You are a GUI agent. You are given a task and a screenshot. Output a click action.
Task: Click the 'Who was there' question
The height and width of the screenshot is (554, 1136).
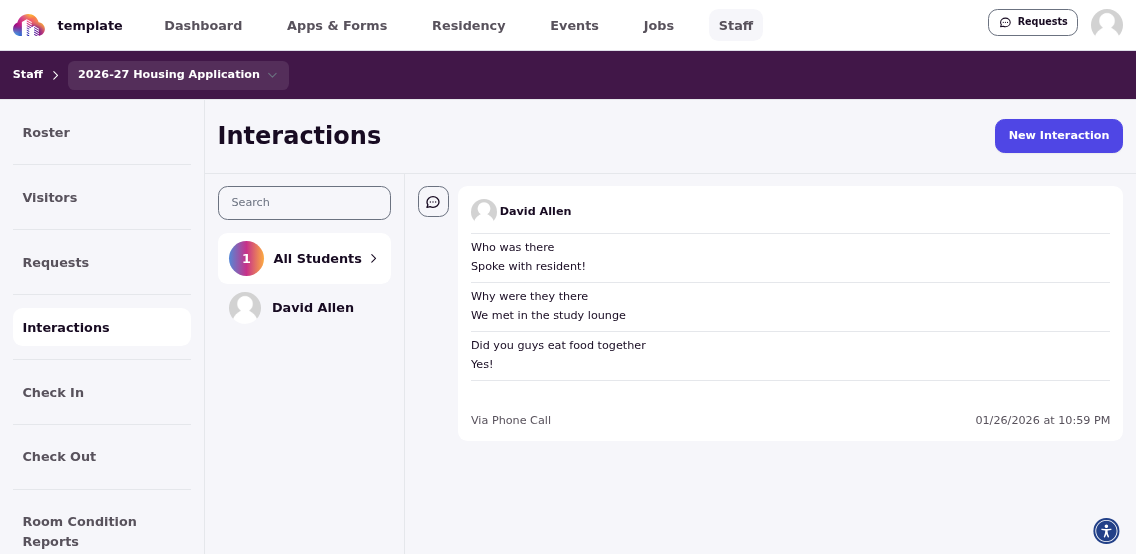[x=512, y=248]
